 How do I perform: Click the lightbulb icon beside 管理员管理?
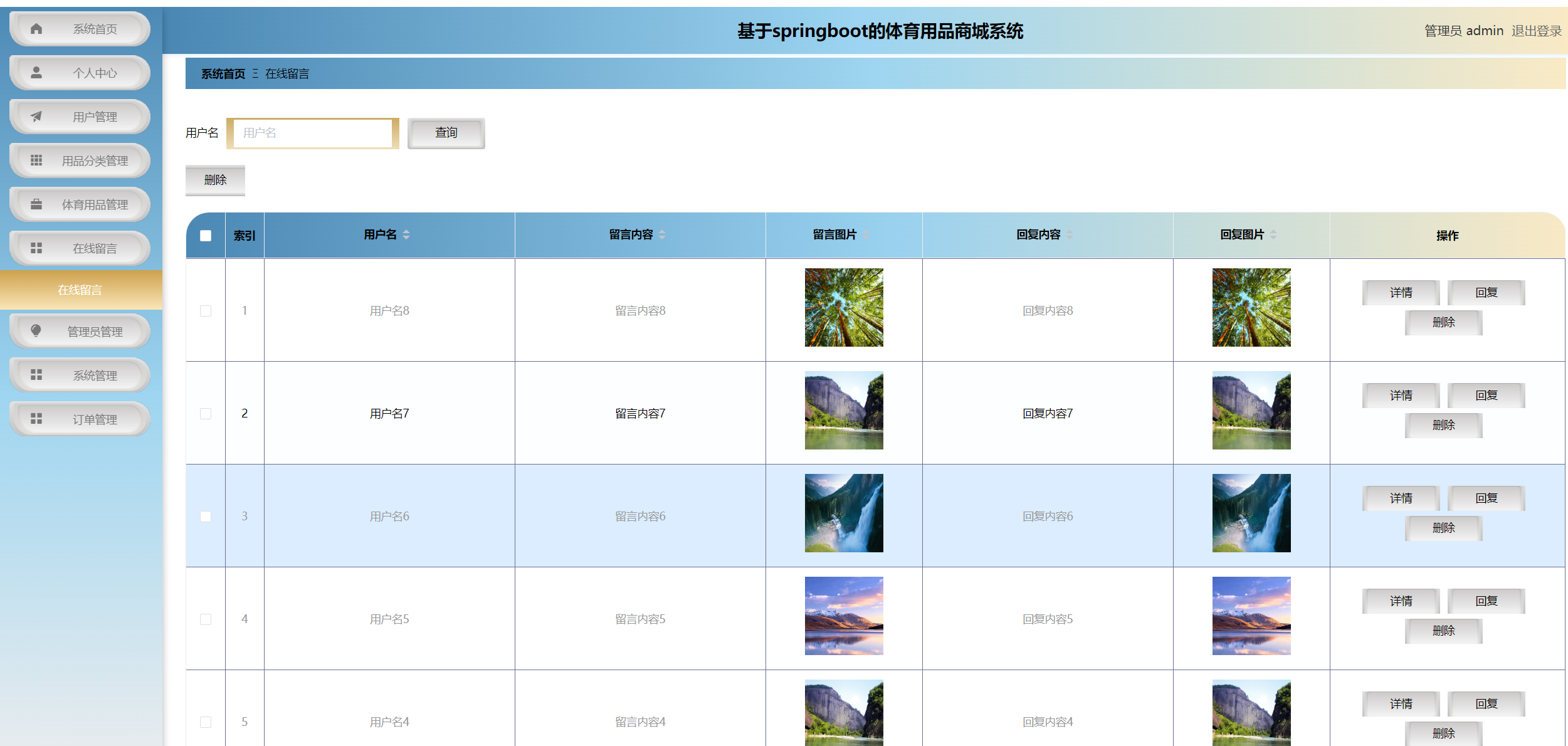[36, 331]
